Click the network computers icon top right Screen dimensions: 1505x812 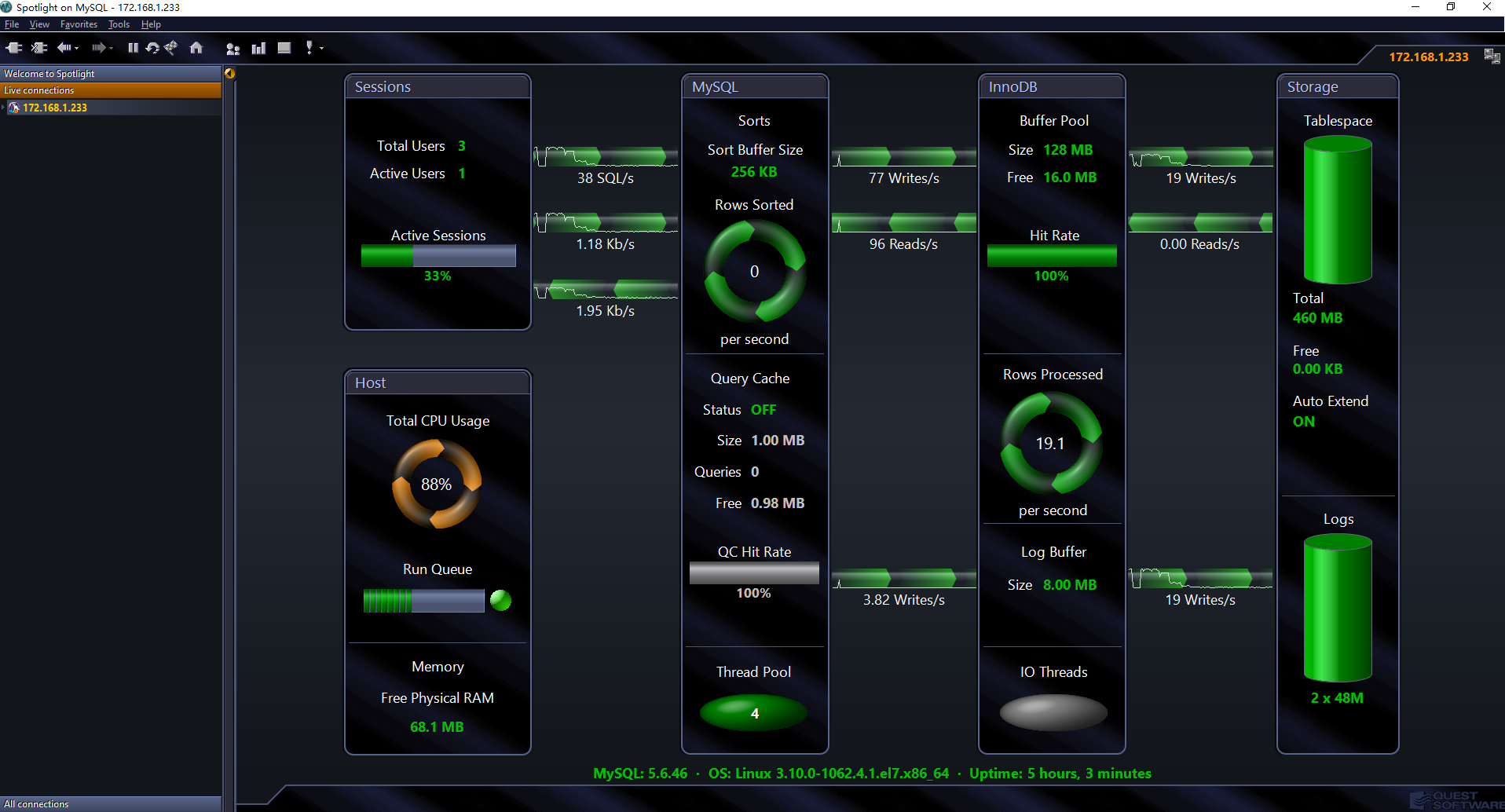[1492, 56]
